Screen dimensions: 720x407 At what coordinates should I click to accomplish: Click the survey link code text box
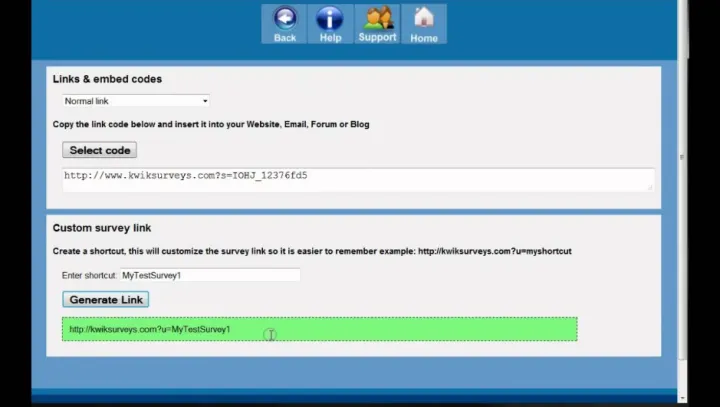(x=357, y=179)
